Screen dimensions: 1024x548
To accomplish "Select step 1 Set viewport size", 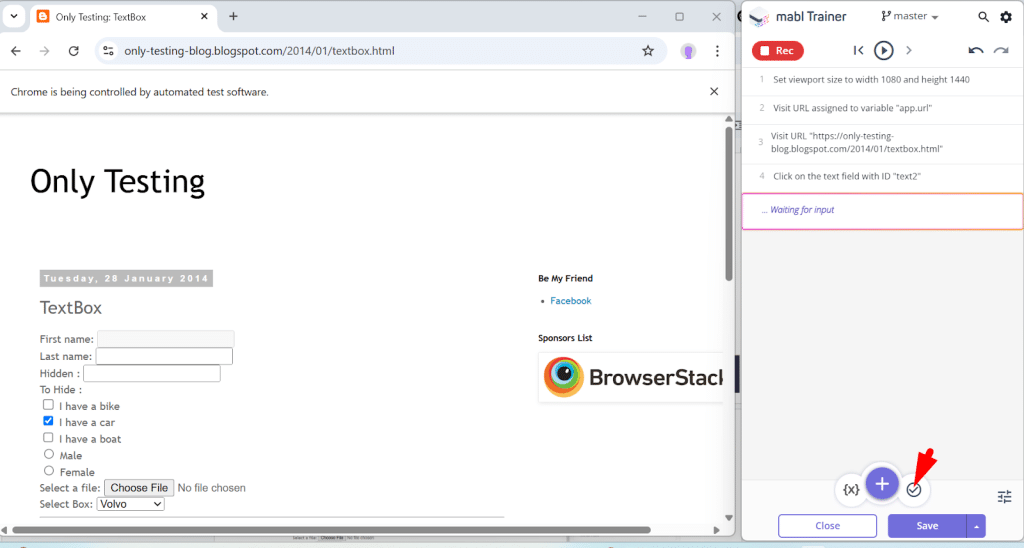I will pyautogui.click(x=882, y=80).
